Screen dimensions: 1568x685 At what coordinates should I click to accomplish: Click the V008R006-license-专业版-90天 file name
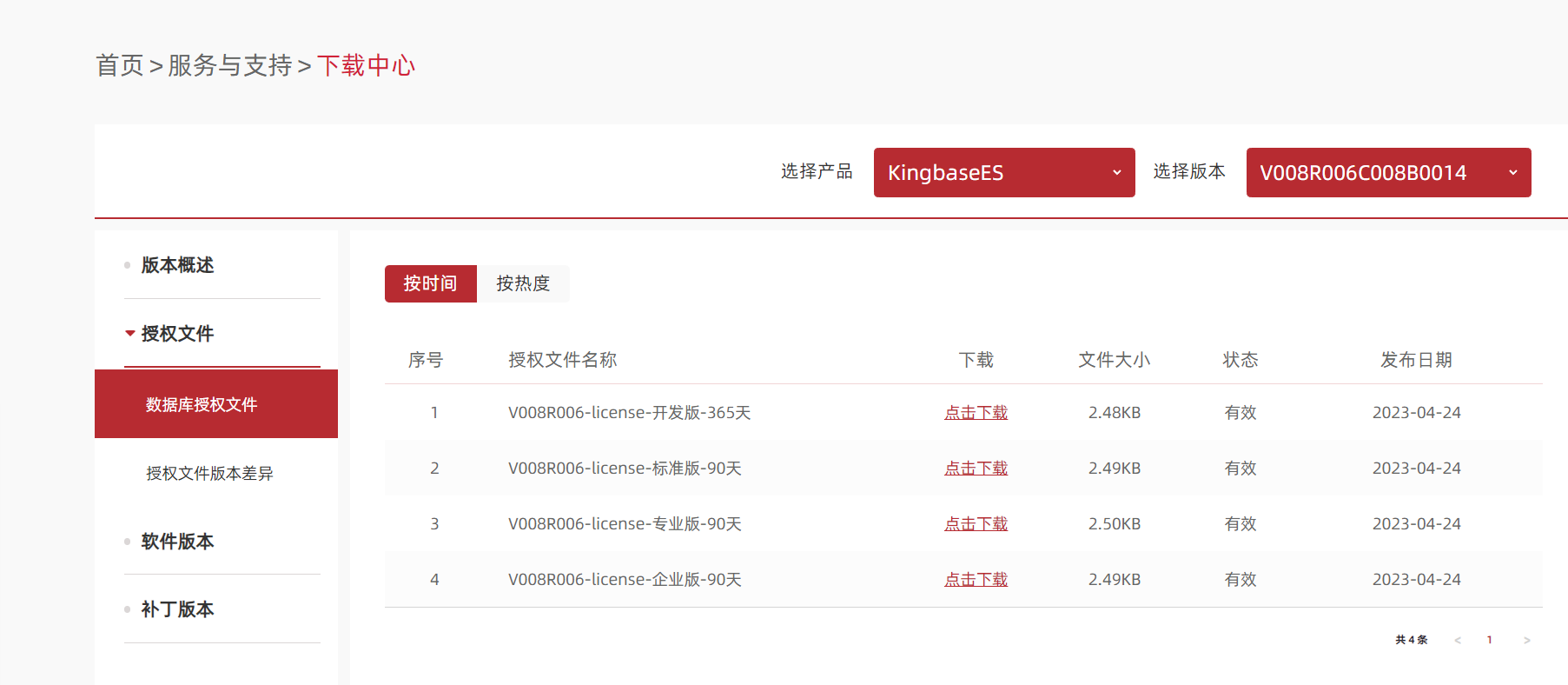coord(625,524)
